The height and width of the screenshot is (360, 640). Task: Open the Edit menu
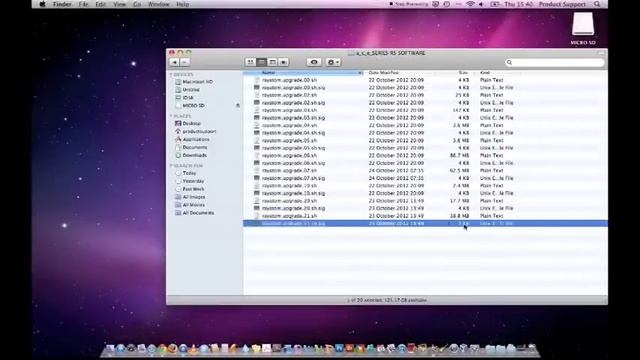coord(100,4)
